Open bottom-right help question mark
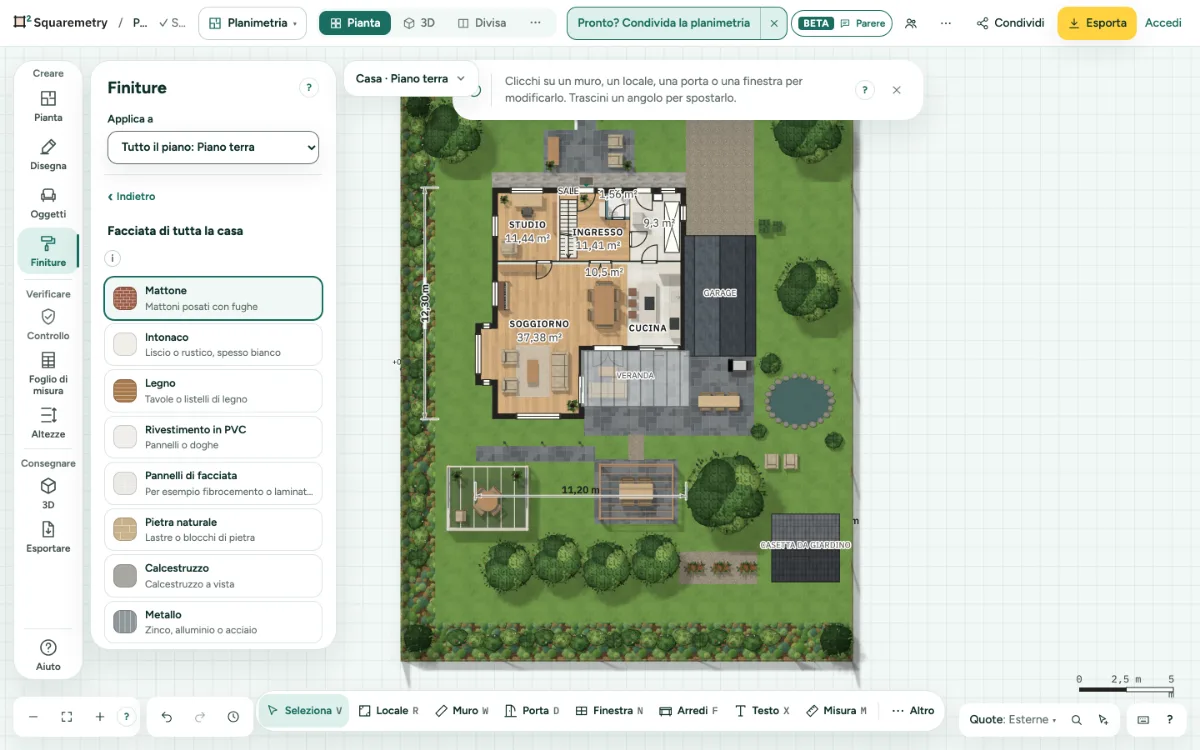Viewport: 1200px width, 750px height. [x=1169, y=720]
